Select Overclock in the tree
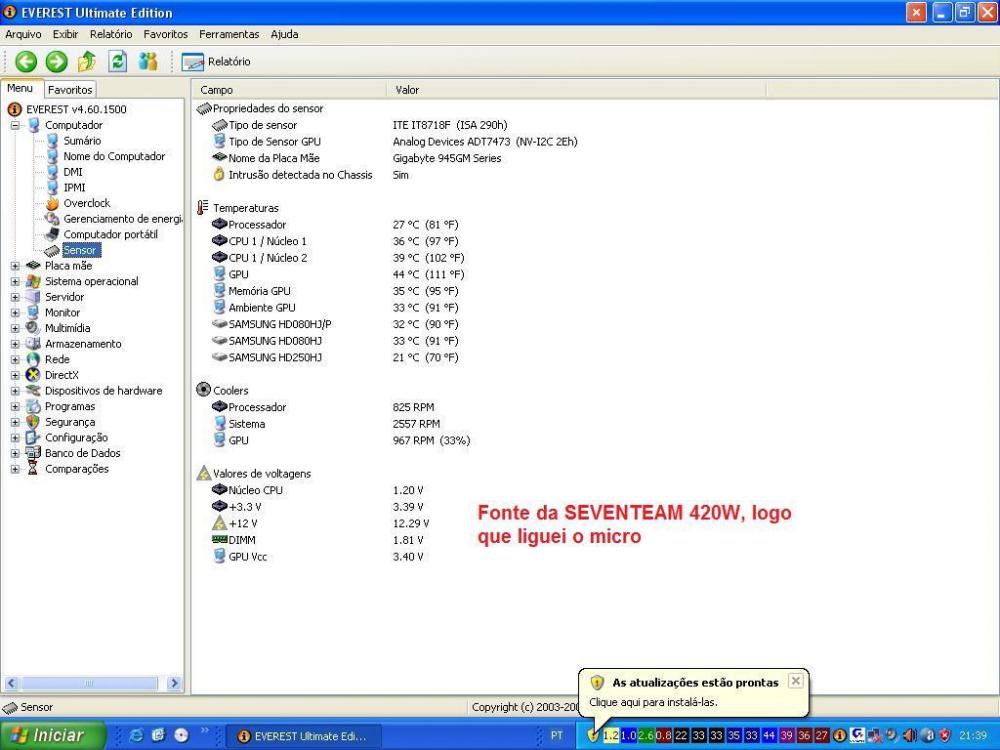 point(86,203)
